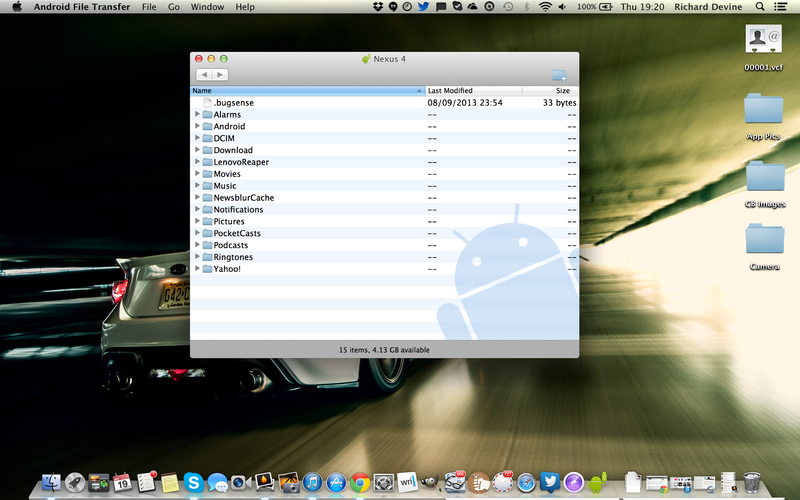This screenshot has width=800, height=500.
Task: Open Skype from the Dock
Action: tap(193, 483)
